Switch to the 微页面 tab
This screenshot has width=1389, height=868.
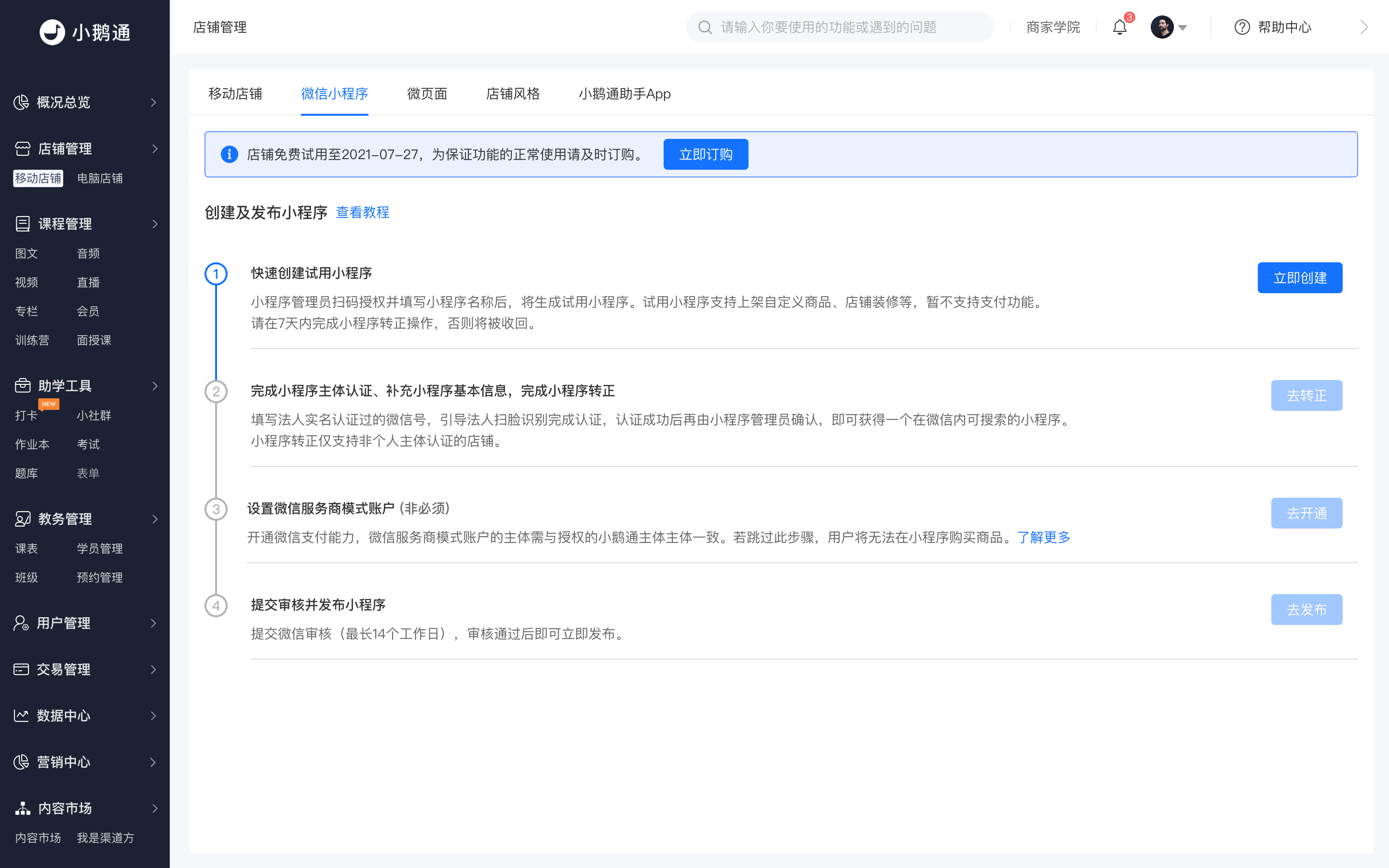(x=427, y=94)
